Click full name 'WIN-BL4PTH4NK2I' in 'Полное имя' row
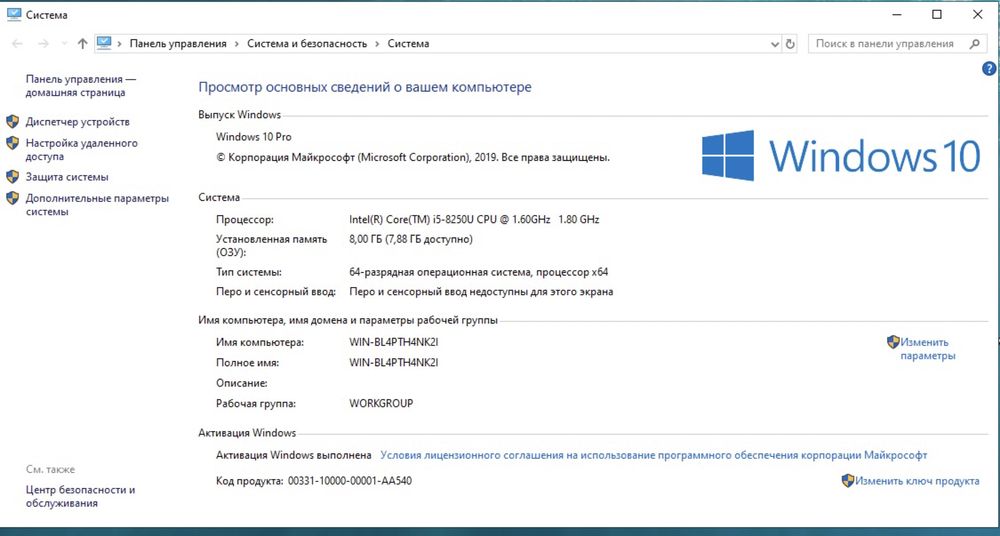This screenshot has height=536, width=1000. [394, 362]
